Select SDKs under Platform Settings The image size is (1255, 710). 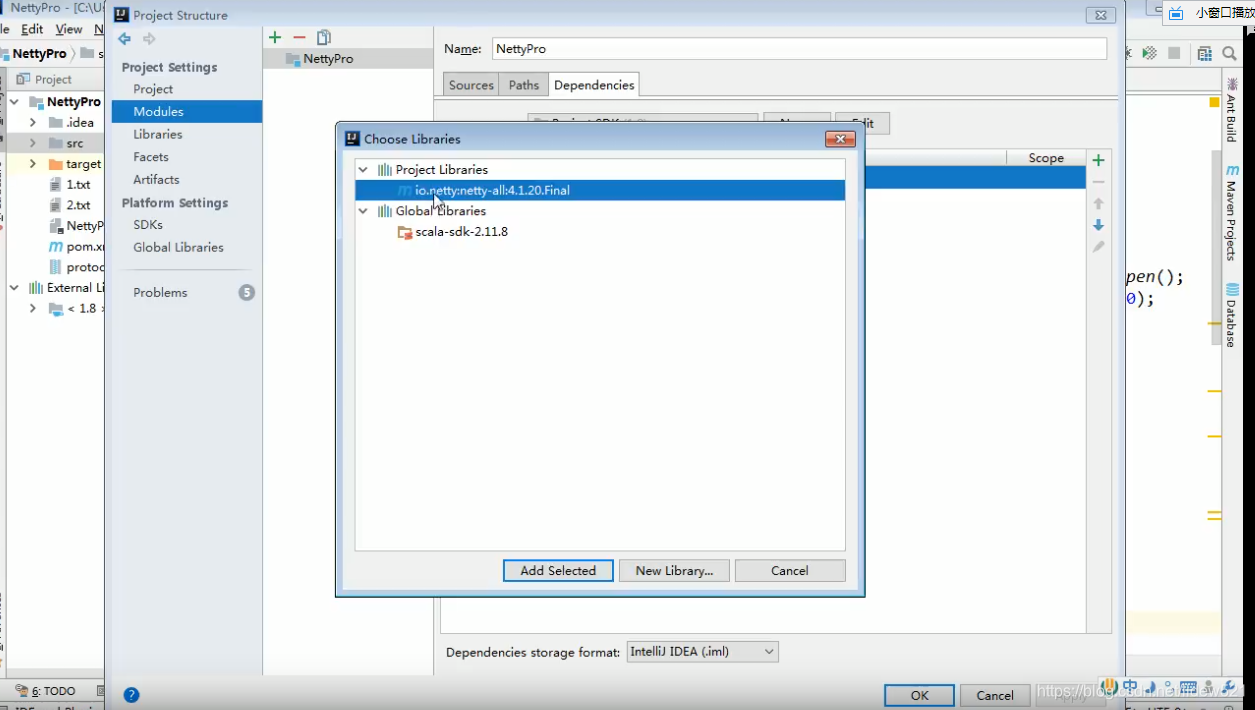tap(148, 225)
